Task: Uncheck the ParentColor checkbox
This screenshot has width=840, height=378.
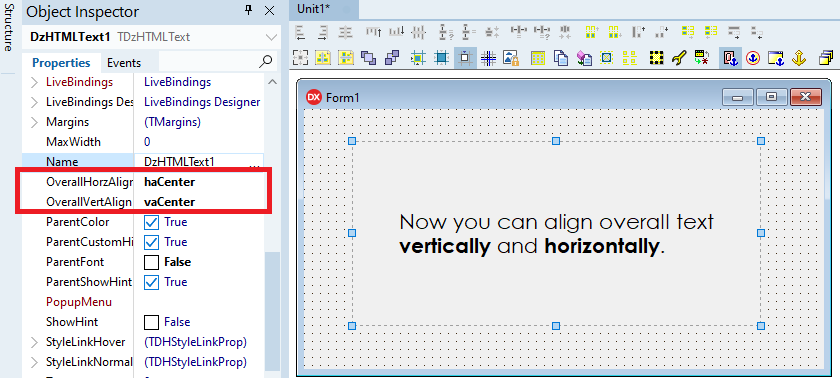Action: click(152, 222)
